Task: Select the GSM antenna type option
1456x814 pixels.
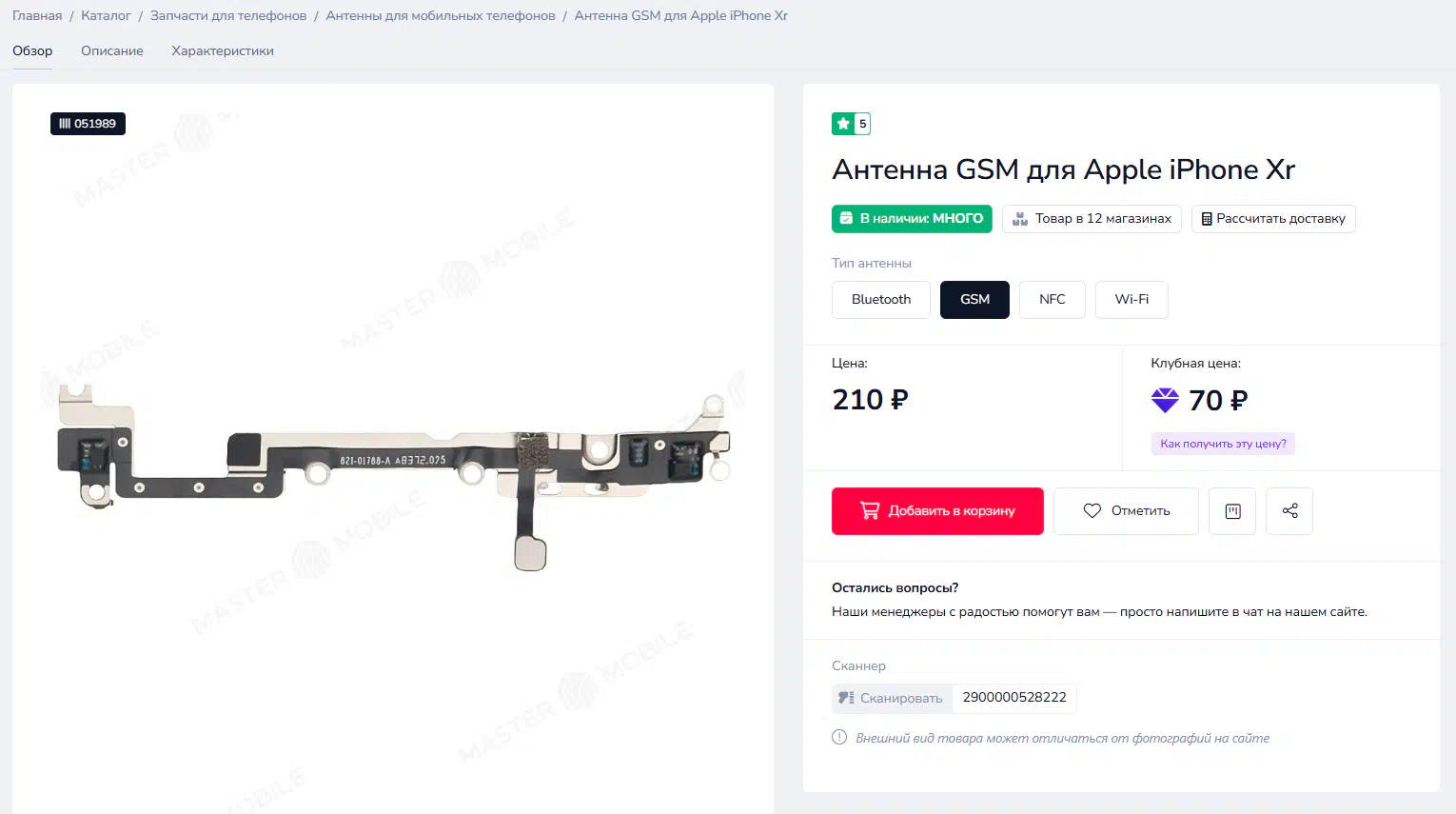Action: click(x=974, y=300)
